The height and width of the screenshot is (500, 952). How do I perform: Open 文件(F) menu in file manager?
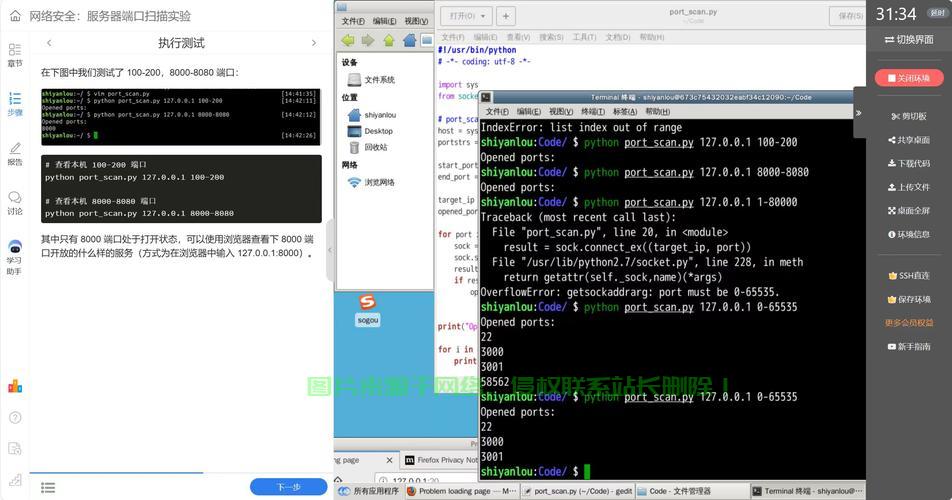coord(353,21)
